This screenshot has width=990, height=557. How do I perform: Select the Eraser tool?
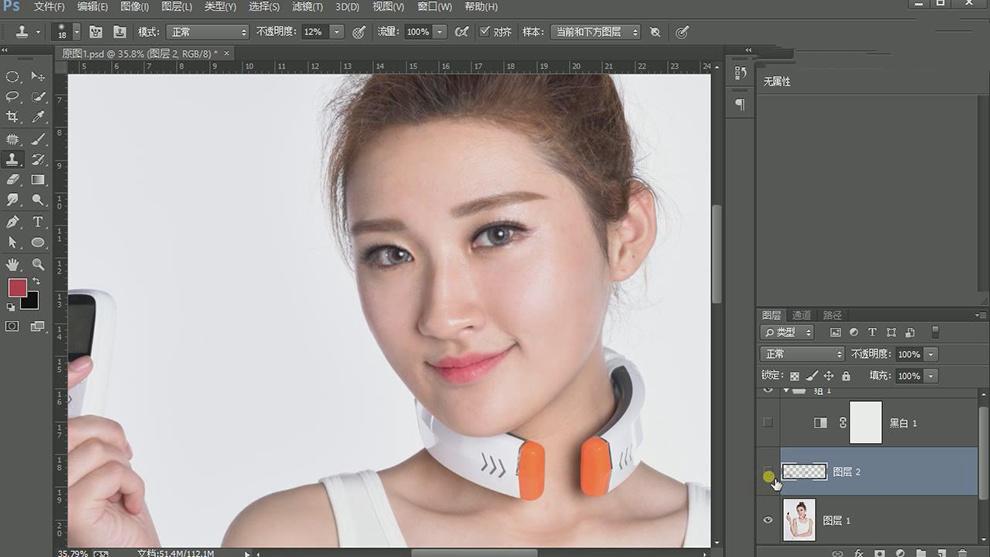click(13, 180)
